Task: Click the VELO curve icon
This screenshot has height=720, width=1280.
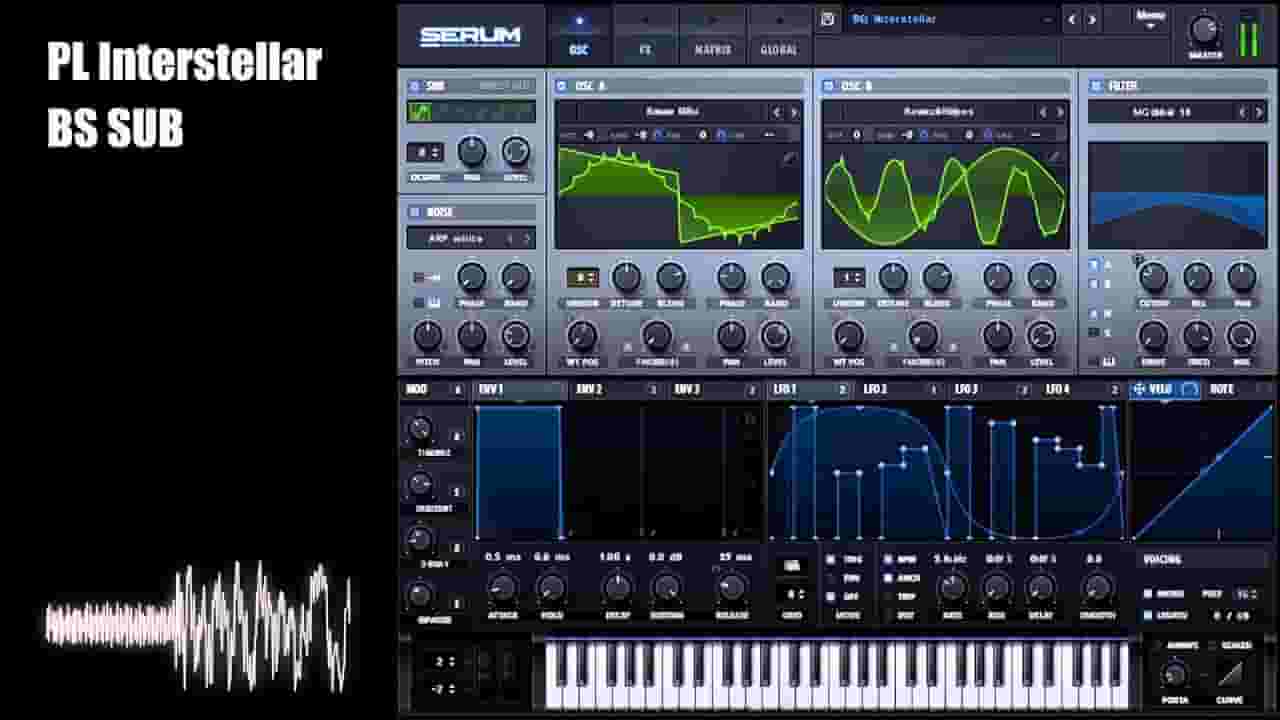Action: [x=1190, y=389]
